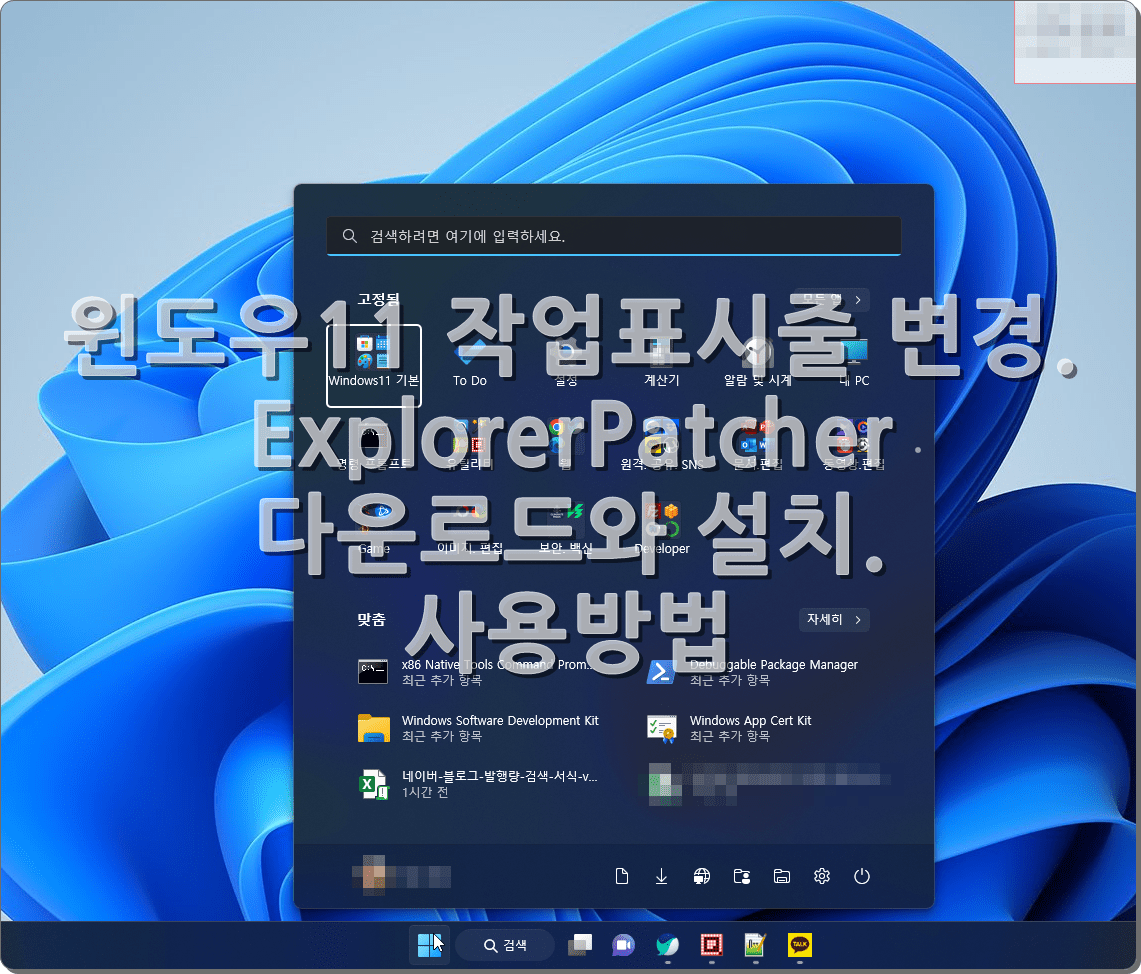Image resolution: width=1141 pixels, height=974 pixels.
Task: Click the 검색 search box on taskbar
Action: tap(506, 945)
